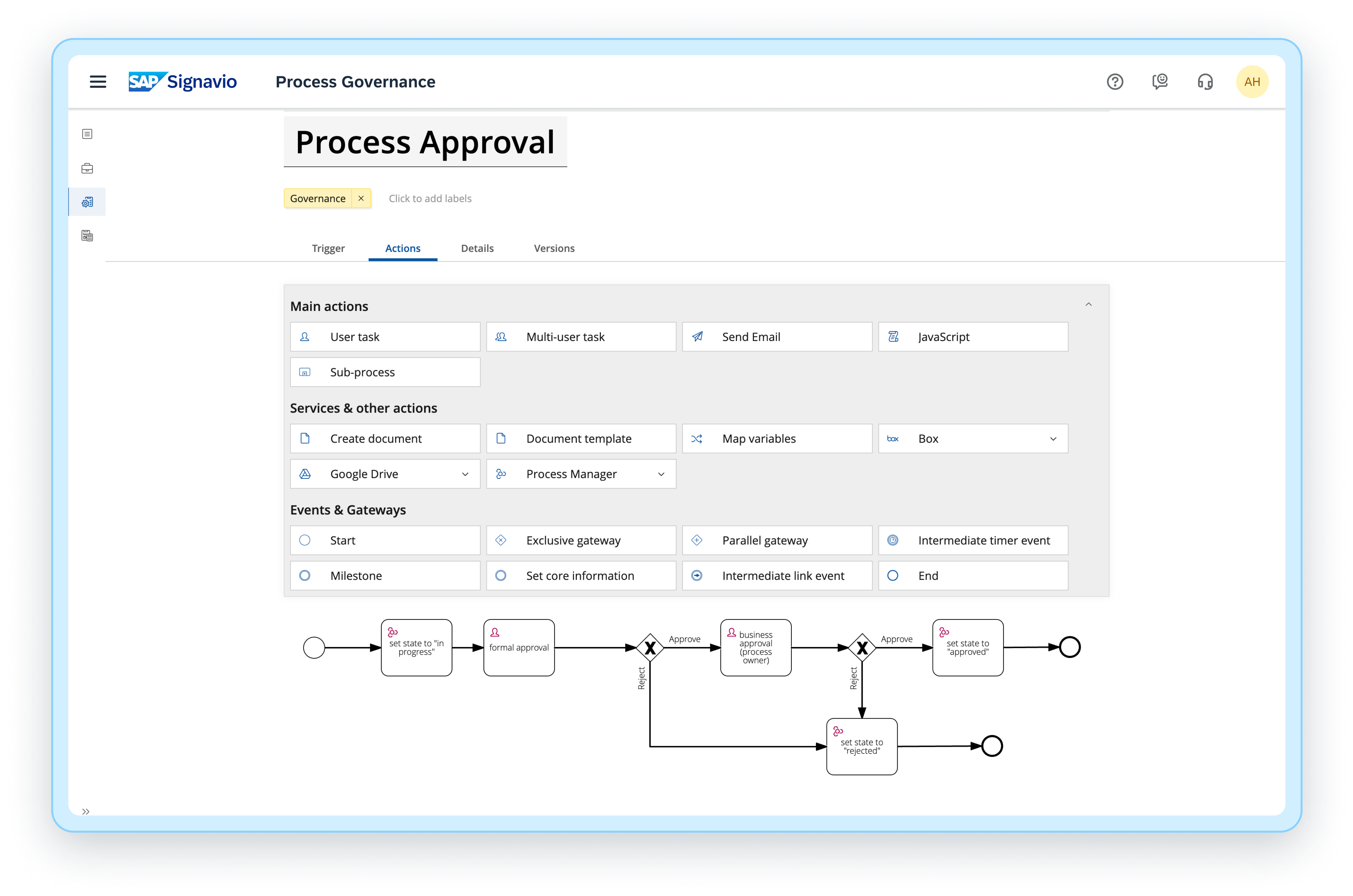Open the hamburger navigation menu
The width and height of the screenshot is (1353, 896).
tap(98, 82)
